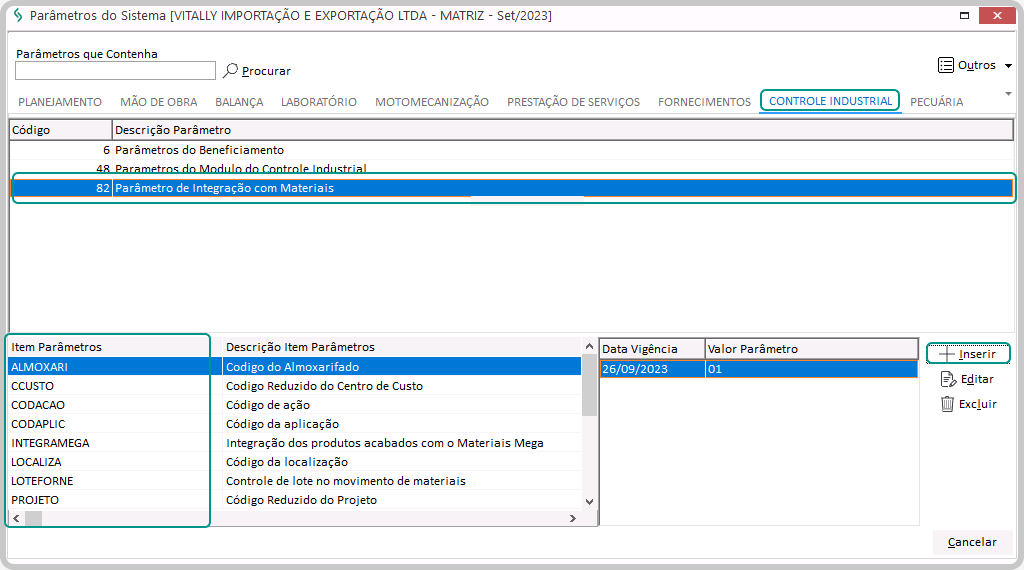Click the Código de ação description
This screenshot has height=570, width=1024.
click(x=268, y=405)
